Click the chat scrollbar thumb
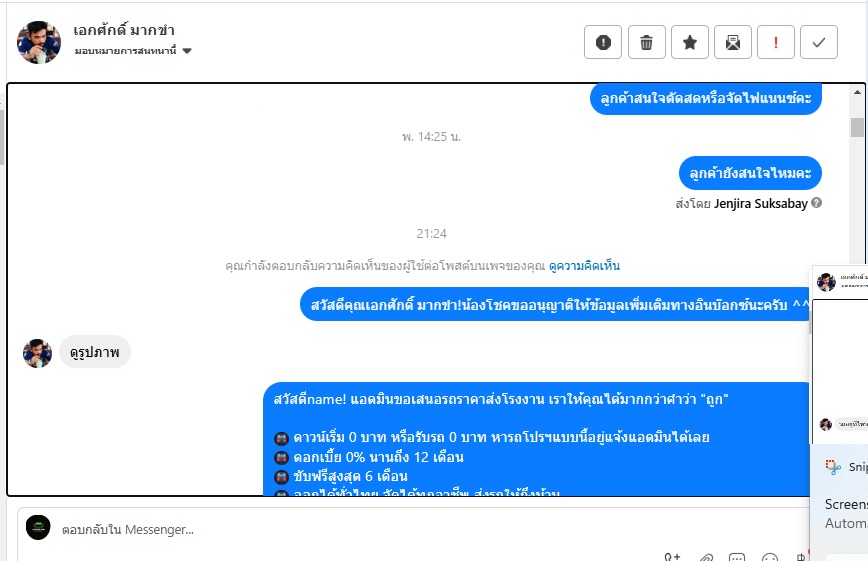 857,127
